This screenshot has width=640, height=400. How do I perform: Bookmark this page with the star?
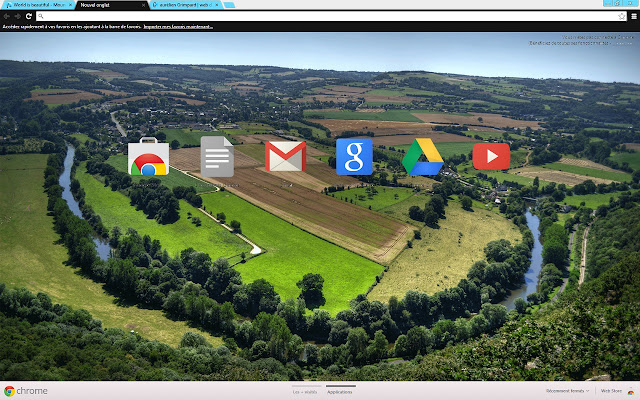(x=622, y=16)
